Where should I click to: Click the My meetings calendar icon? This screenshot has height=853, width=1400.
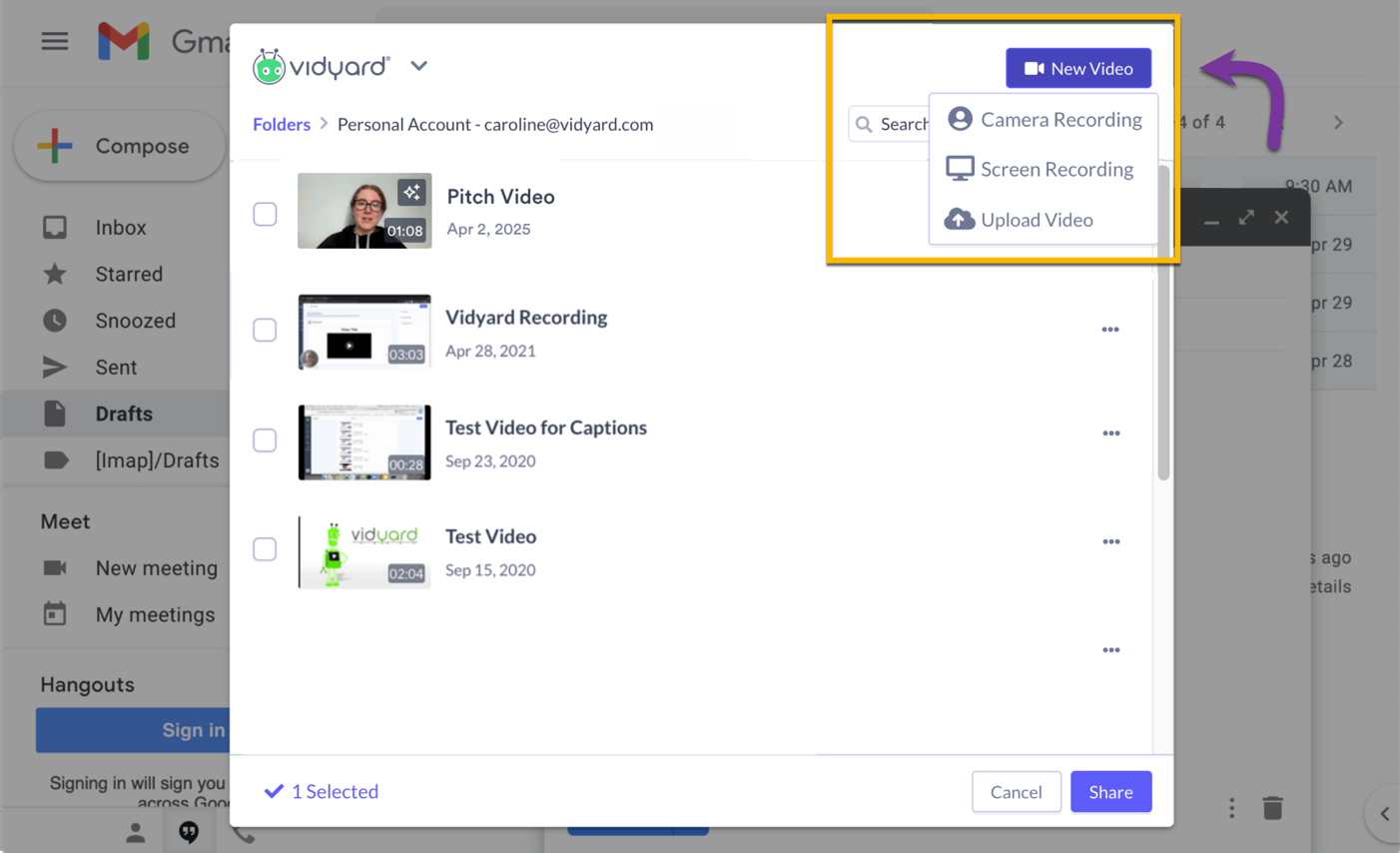click(55, 614)
